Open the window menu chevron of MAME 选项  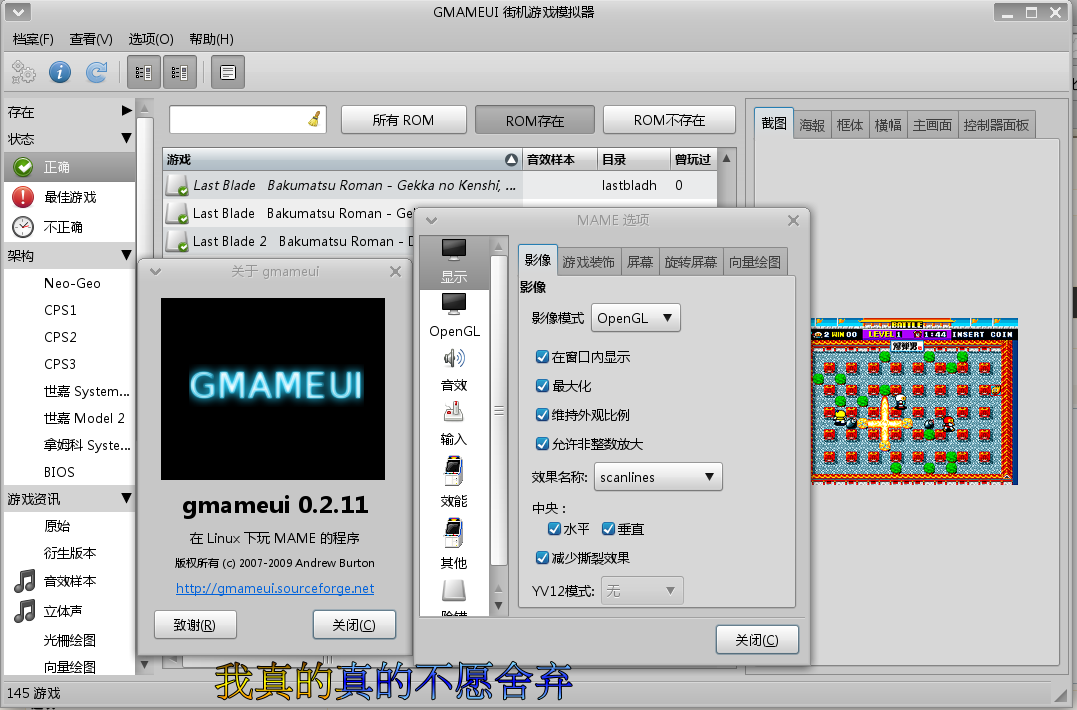431,220
